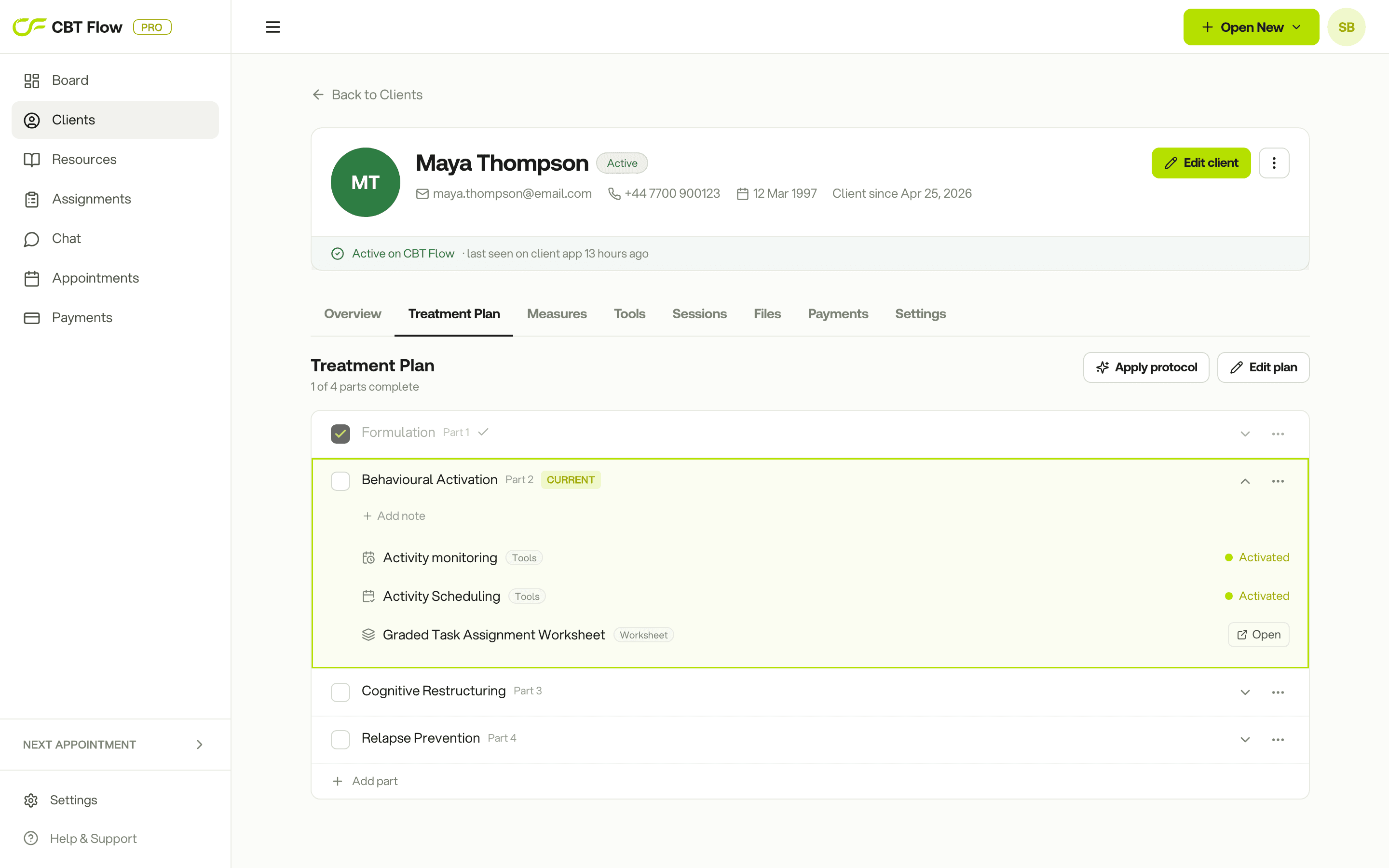Select Clients in the sidebar
This screenshot has height=868, width=1389.
click(x=115, y=120)
